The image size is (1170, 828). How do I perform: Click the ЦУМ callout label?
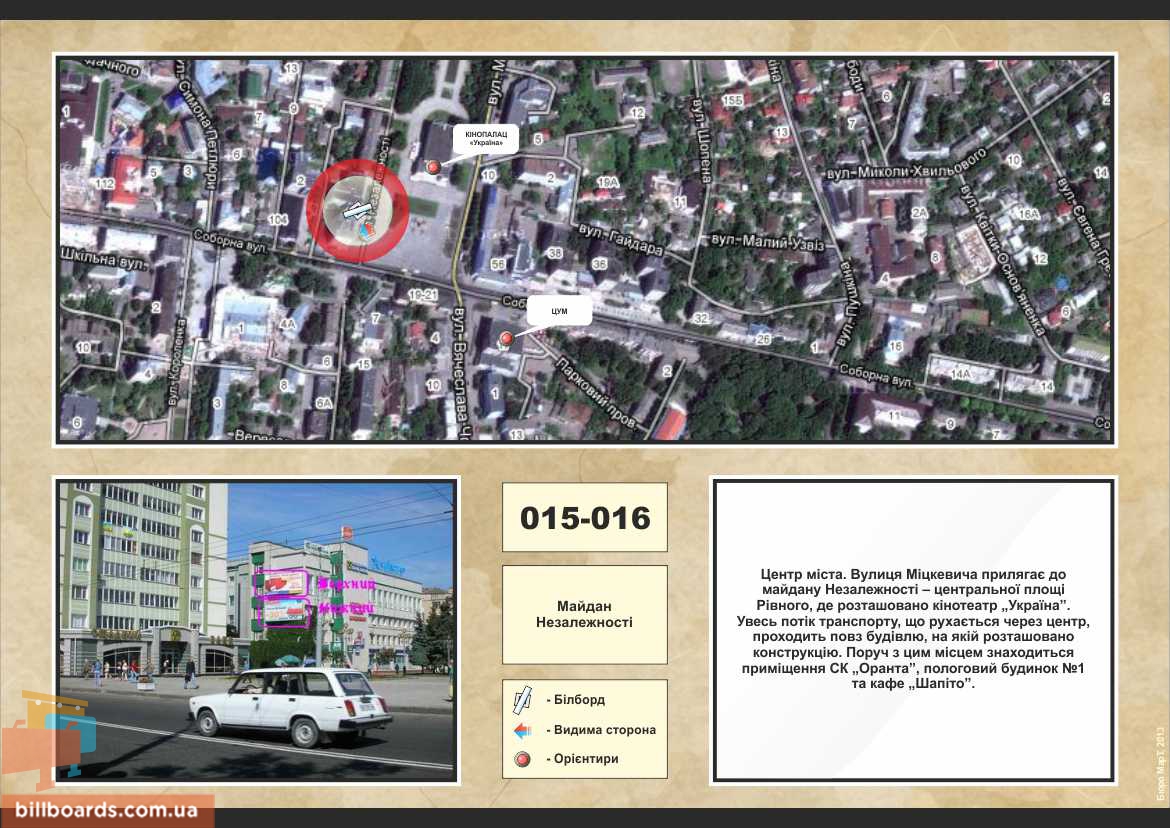(x=560, y=312)
